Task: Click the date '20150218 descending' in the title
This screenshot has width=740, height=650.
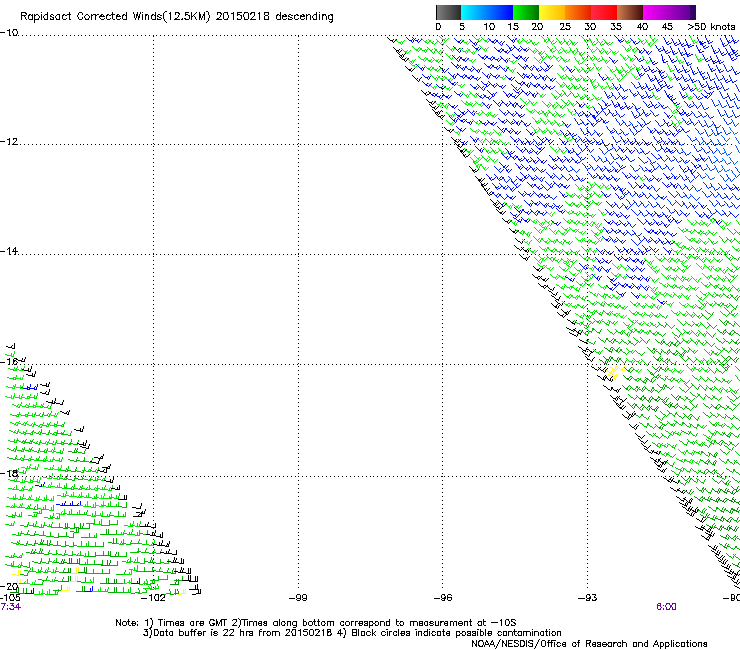Action: coord(275,16)
